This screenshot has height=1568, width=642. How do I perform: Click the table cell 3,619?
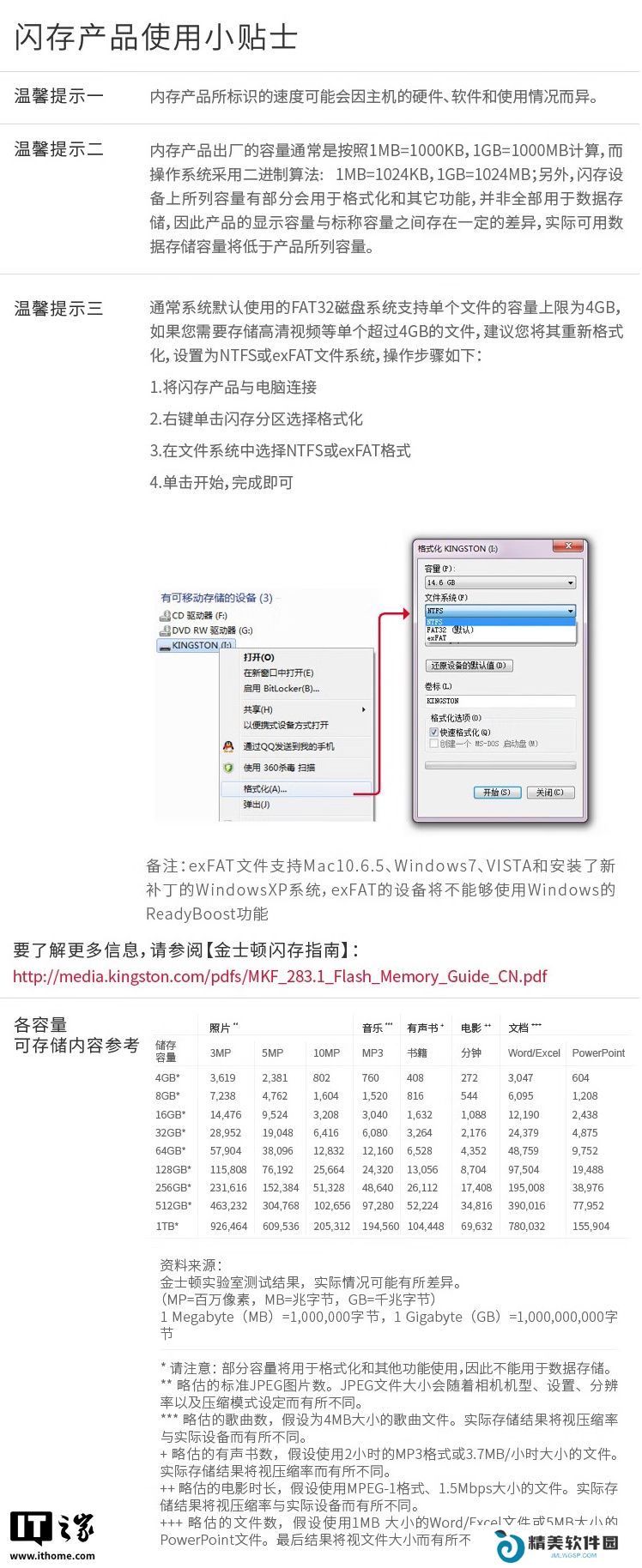pyautogui.click(x=223, y=1077)
